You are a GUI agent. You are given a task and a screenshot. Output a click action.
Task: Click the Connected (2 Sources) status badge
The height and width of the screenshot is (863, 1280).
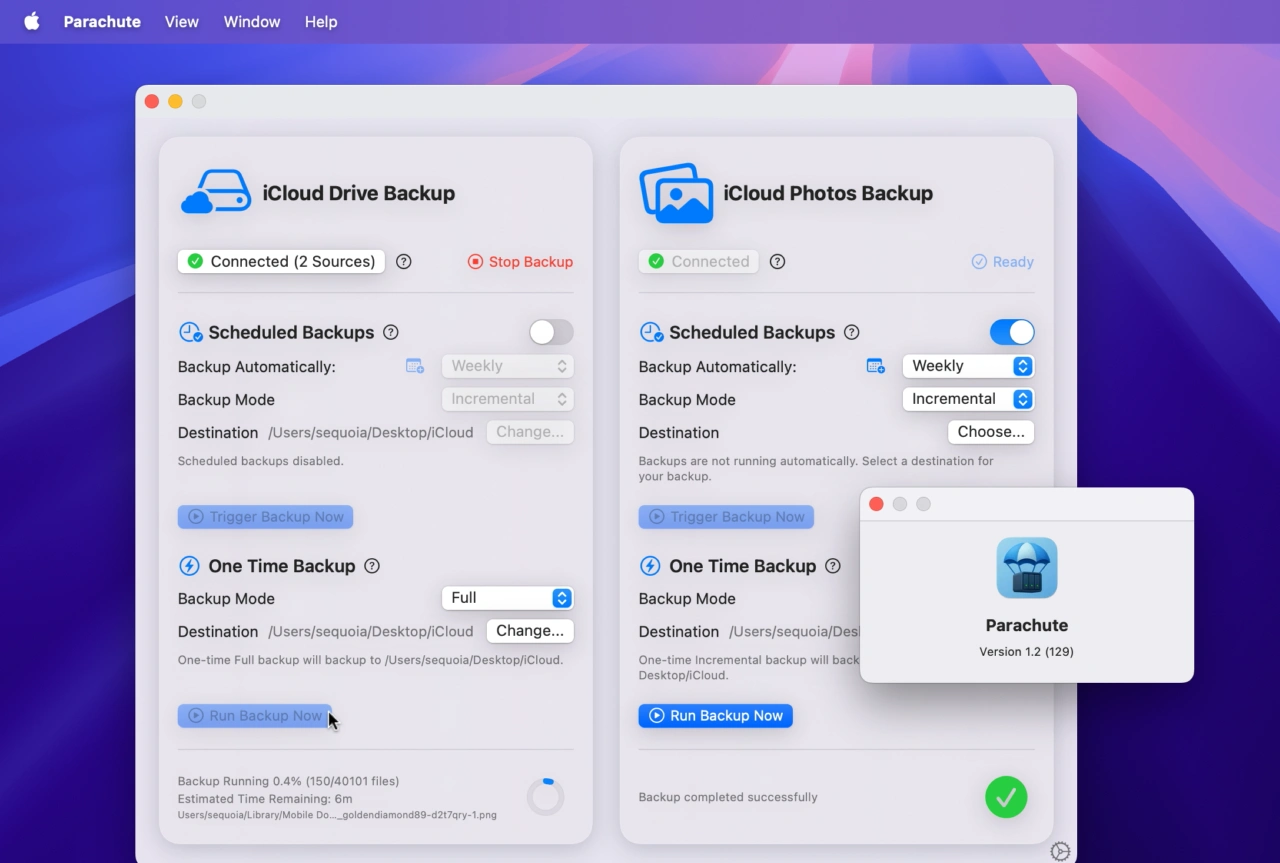(x=281, y=262)
